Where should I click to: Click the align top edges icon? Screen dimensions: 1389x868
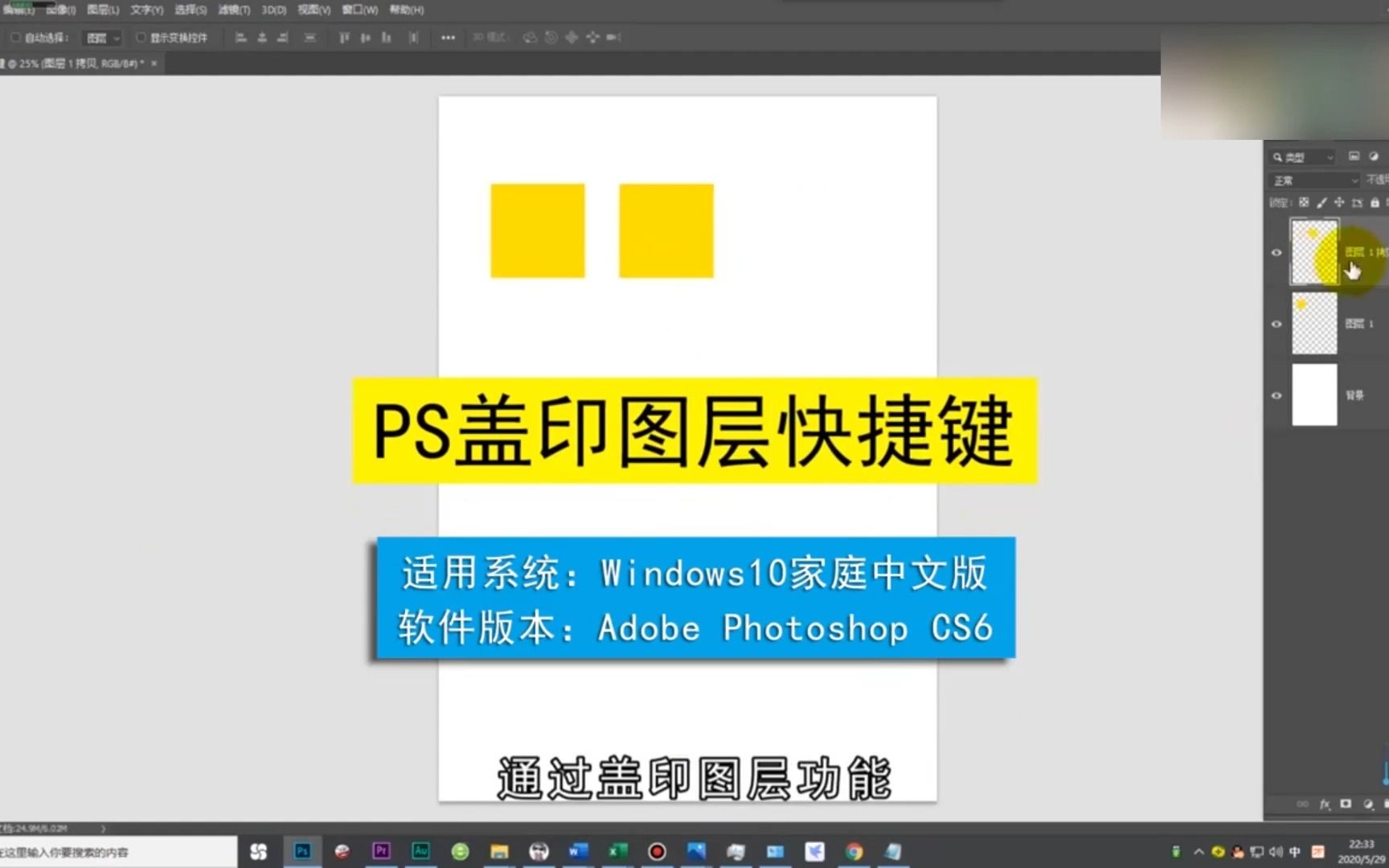tap(344, 38)
